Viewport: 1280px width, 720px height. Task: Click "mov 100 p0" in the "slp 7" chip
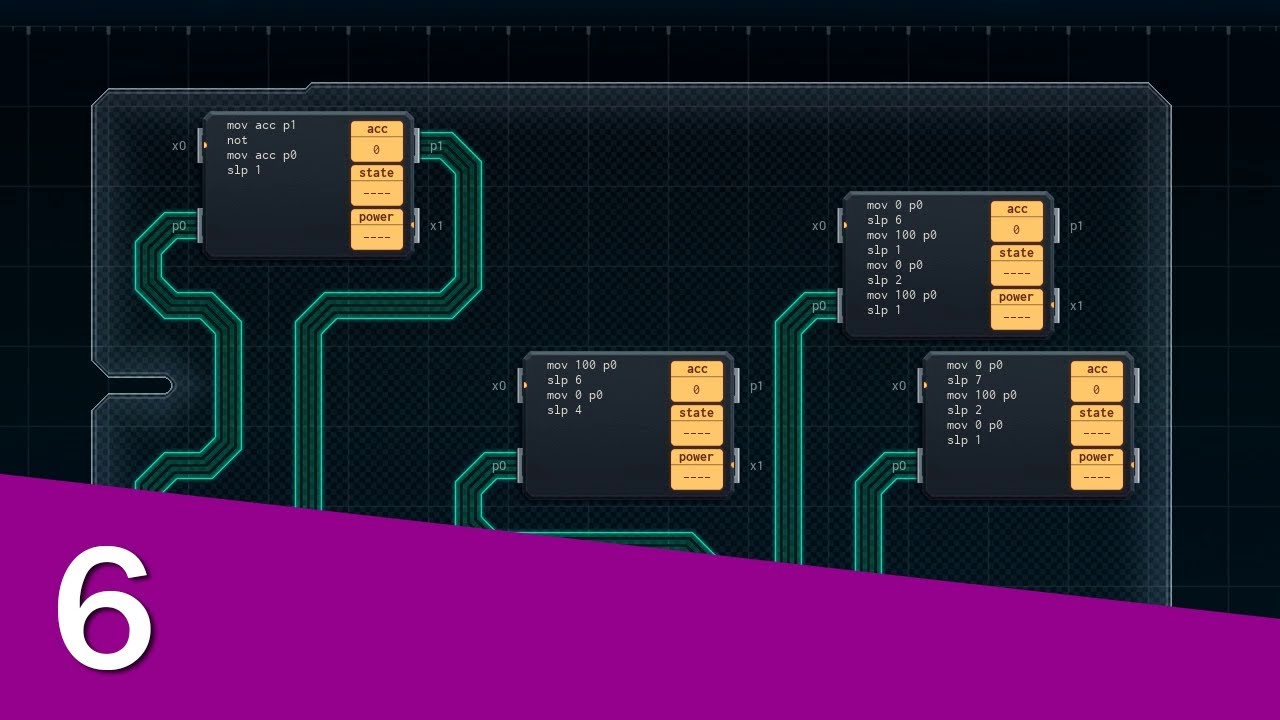pos(982,395)
